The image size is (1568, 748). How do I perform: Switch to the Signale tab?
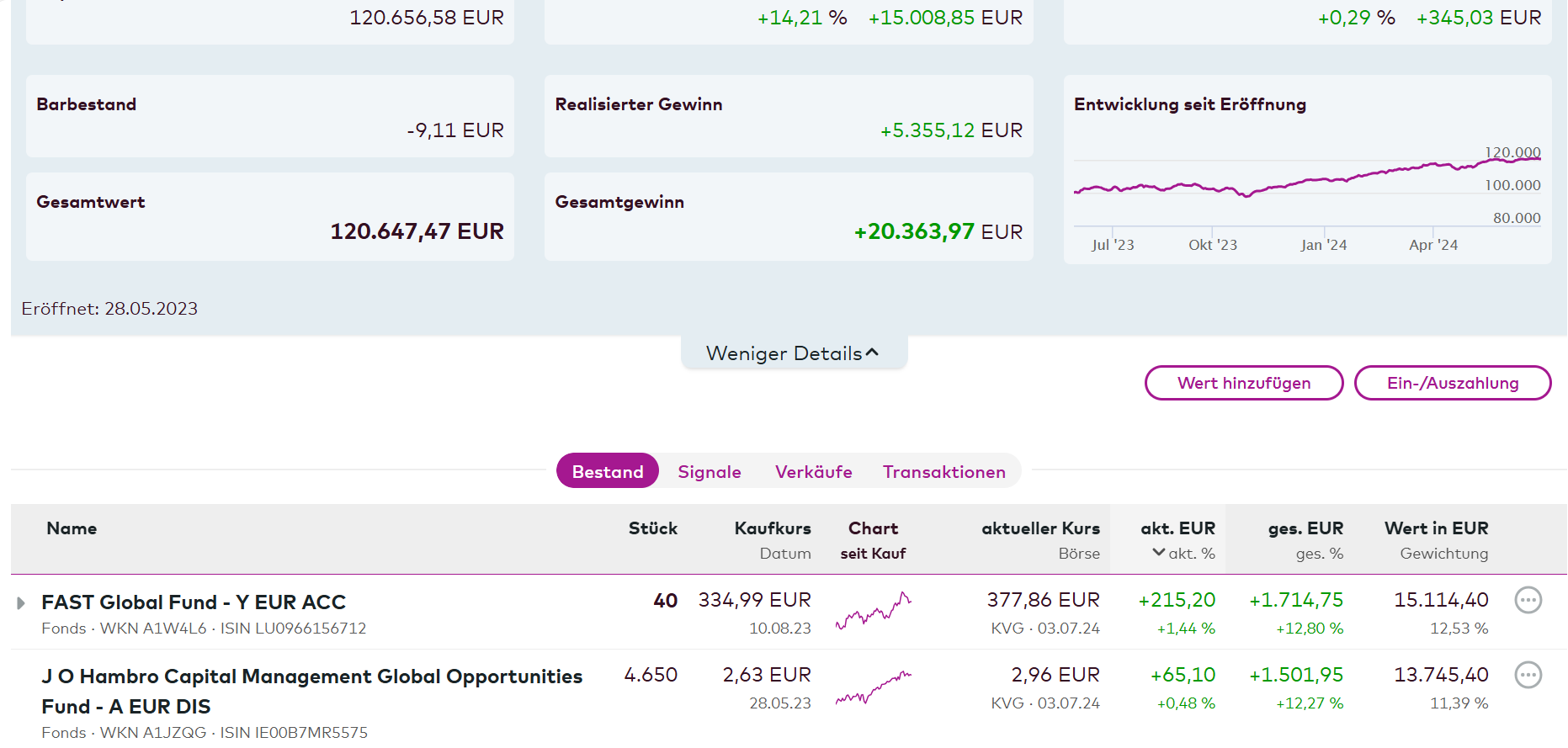coord(709,472)
